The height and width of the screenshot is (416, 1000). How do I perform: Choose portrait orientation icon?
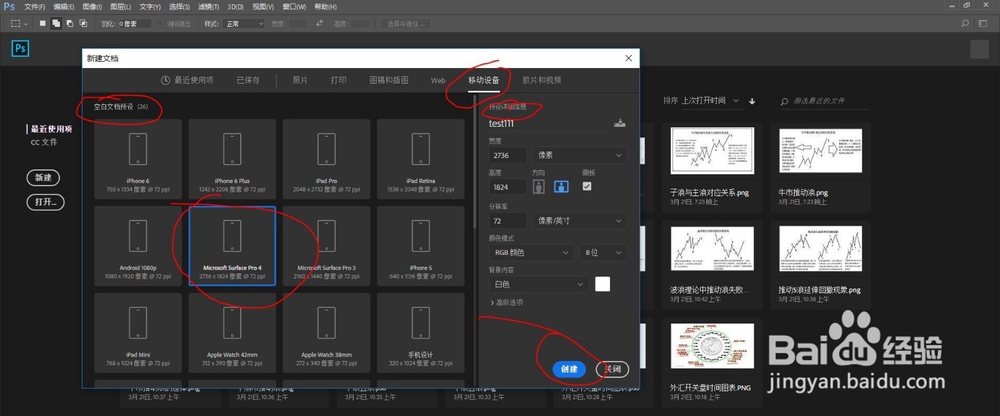click(539, 186)
